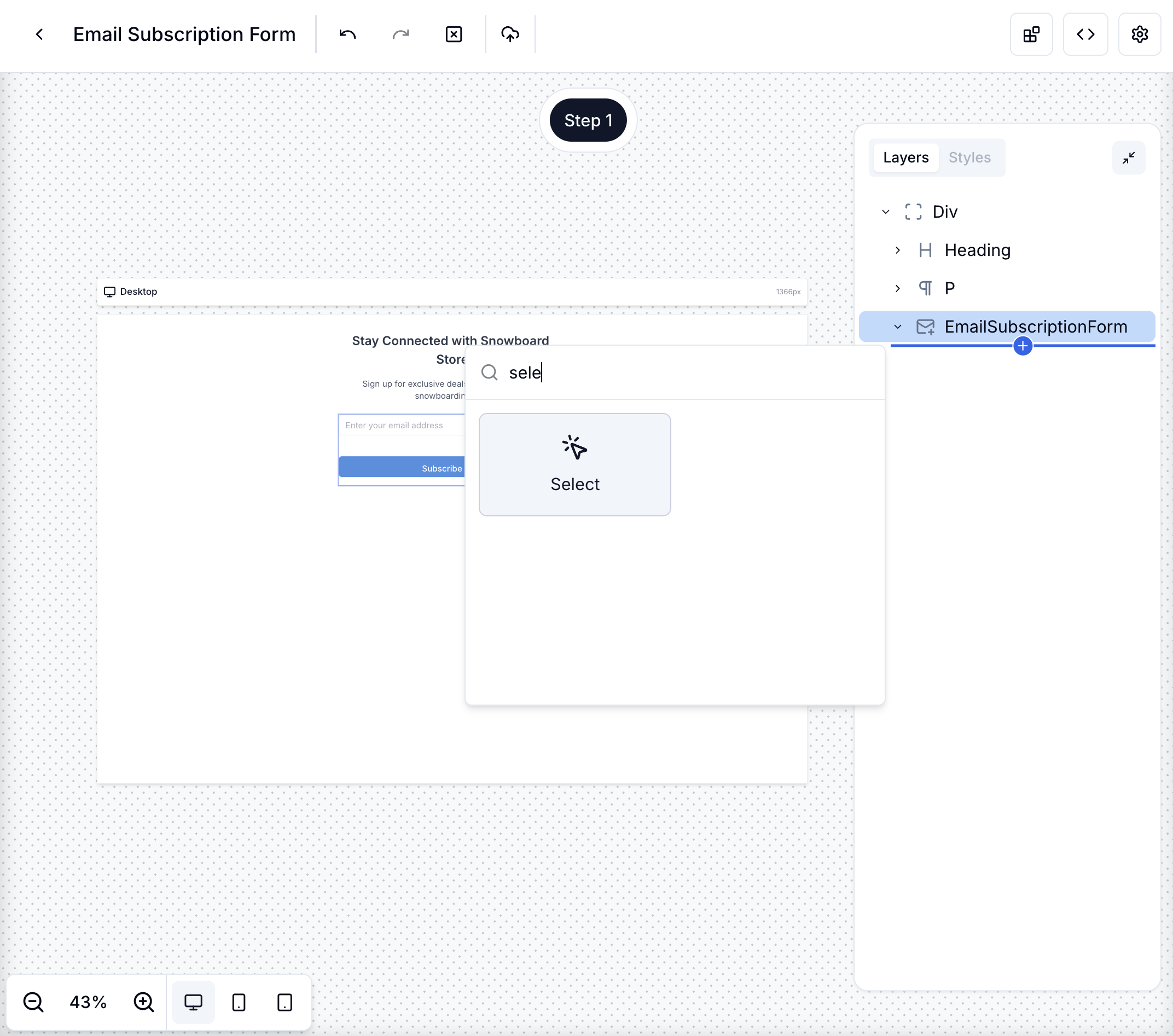Viewport: 1173px width, 1036px height.
Task: Expand the P layer in Layers panel
Action: coord(897,288)
